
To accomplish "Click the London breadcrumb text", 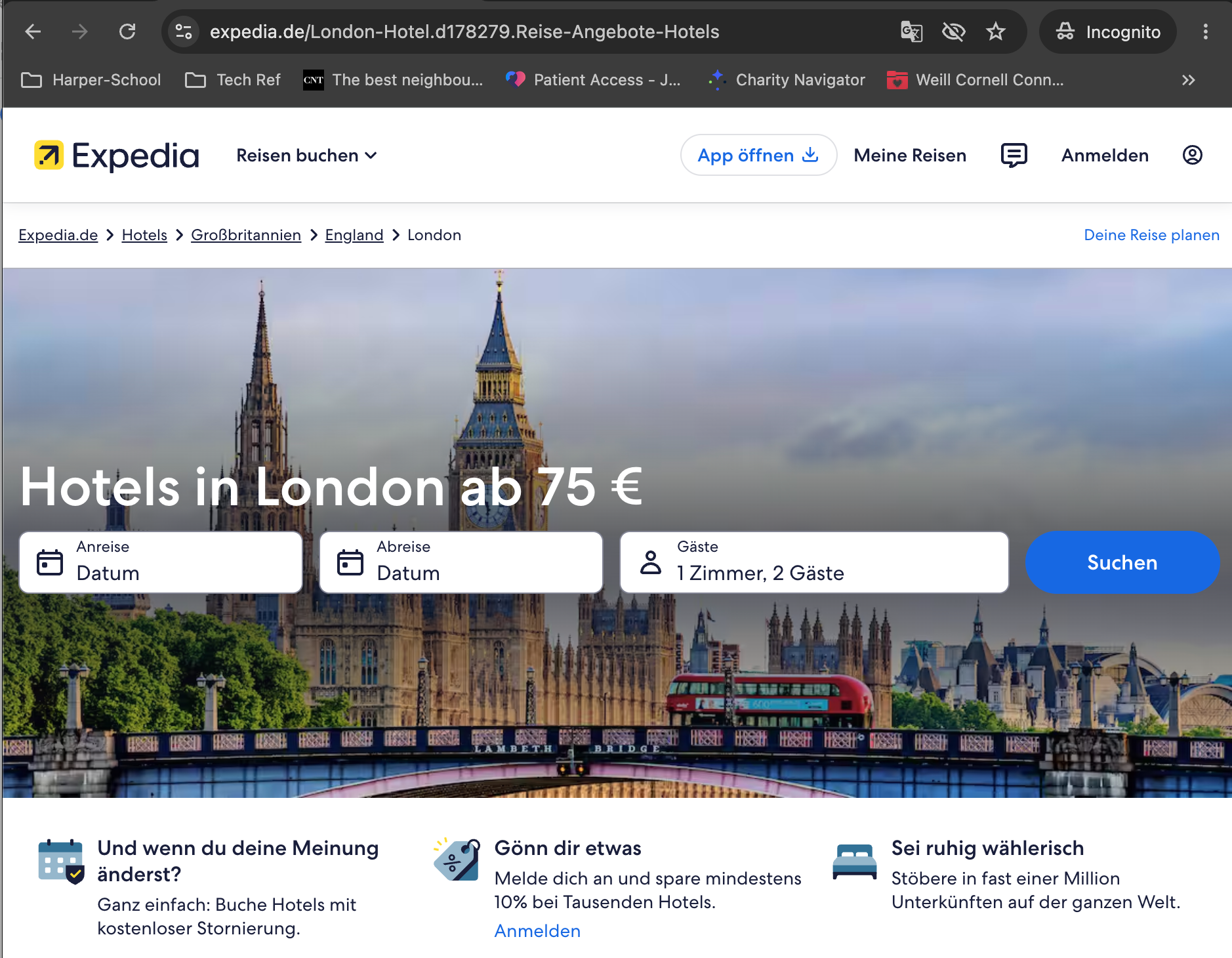I will click(434, 235).
